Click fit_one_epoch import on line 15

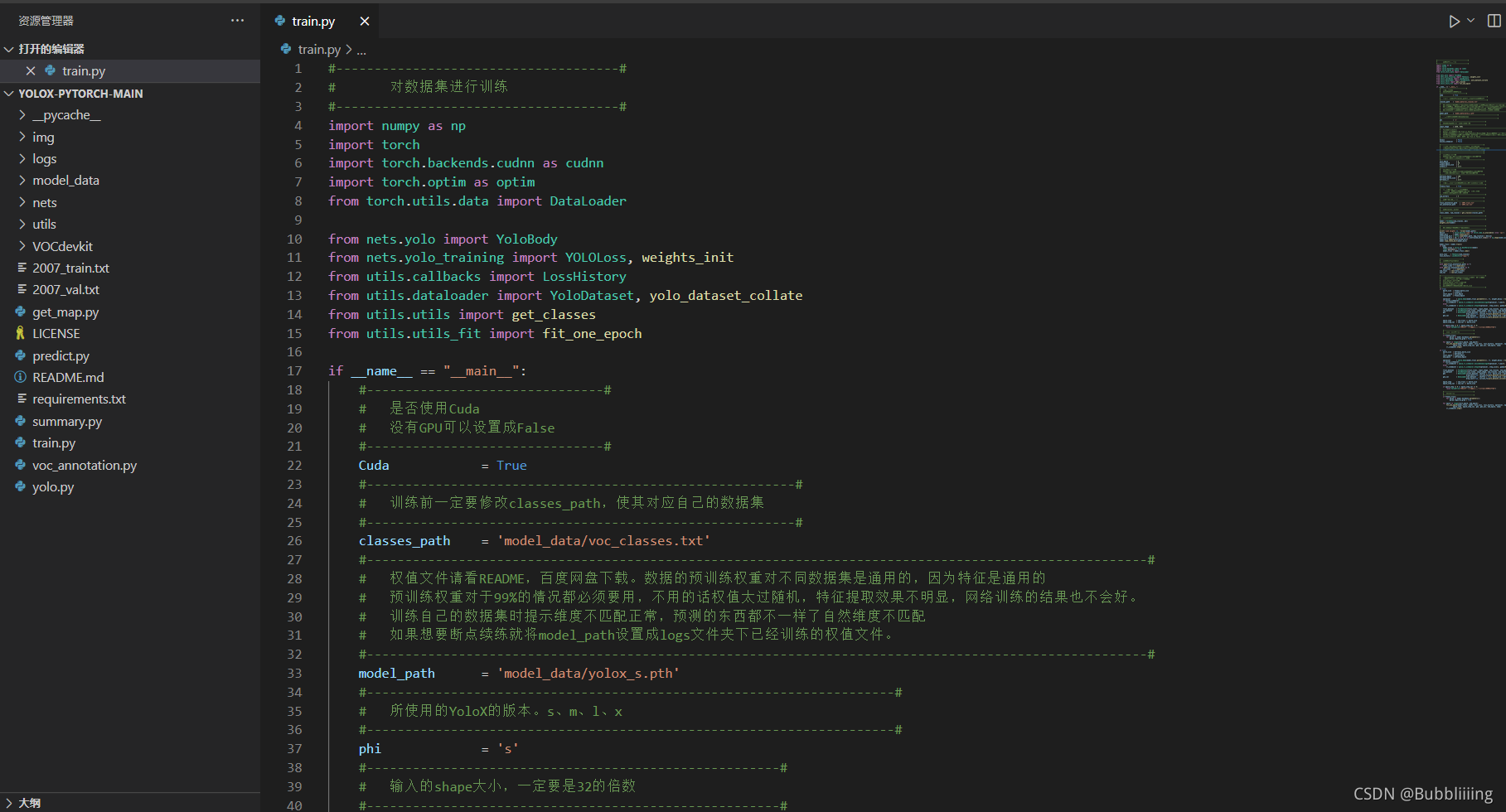coord(592,334)
